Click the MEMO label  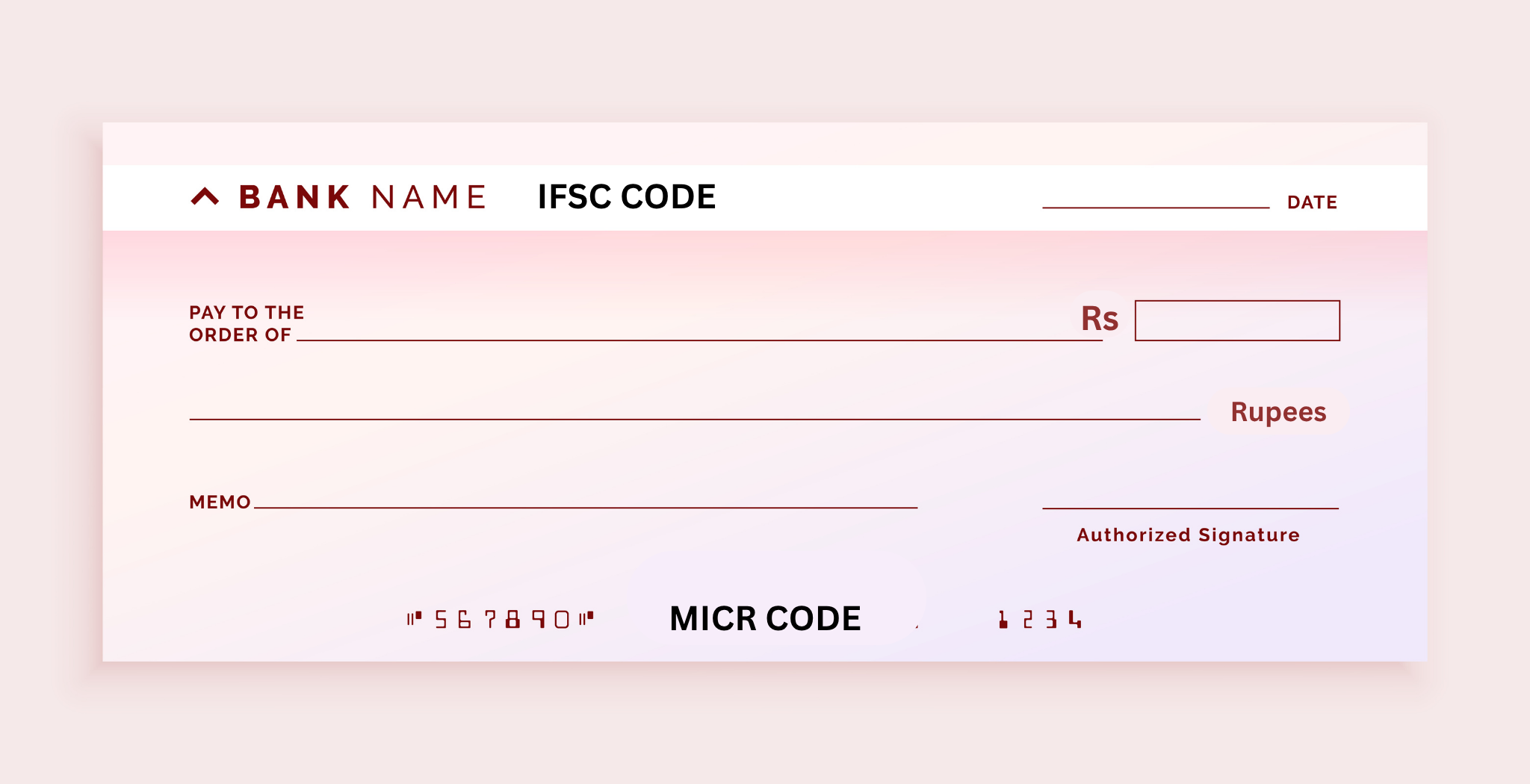tap(220, 502)
